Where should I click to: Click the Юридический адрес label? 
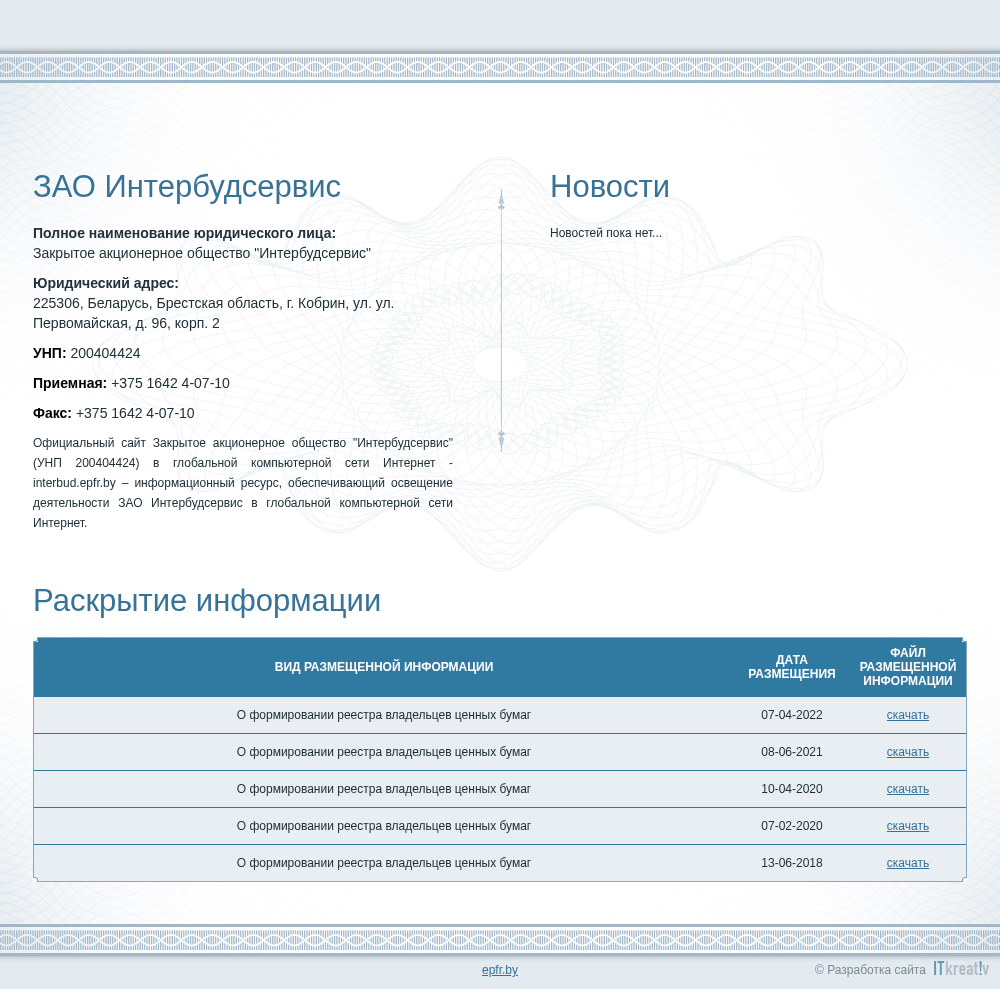[106, 283]
